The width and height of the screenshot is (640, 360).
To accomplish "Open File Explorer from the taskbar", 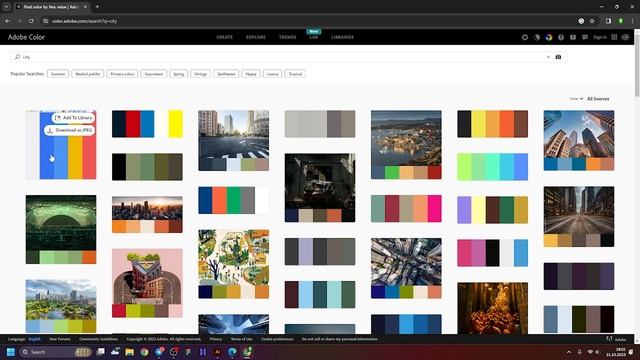I will 130,352.
